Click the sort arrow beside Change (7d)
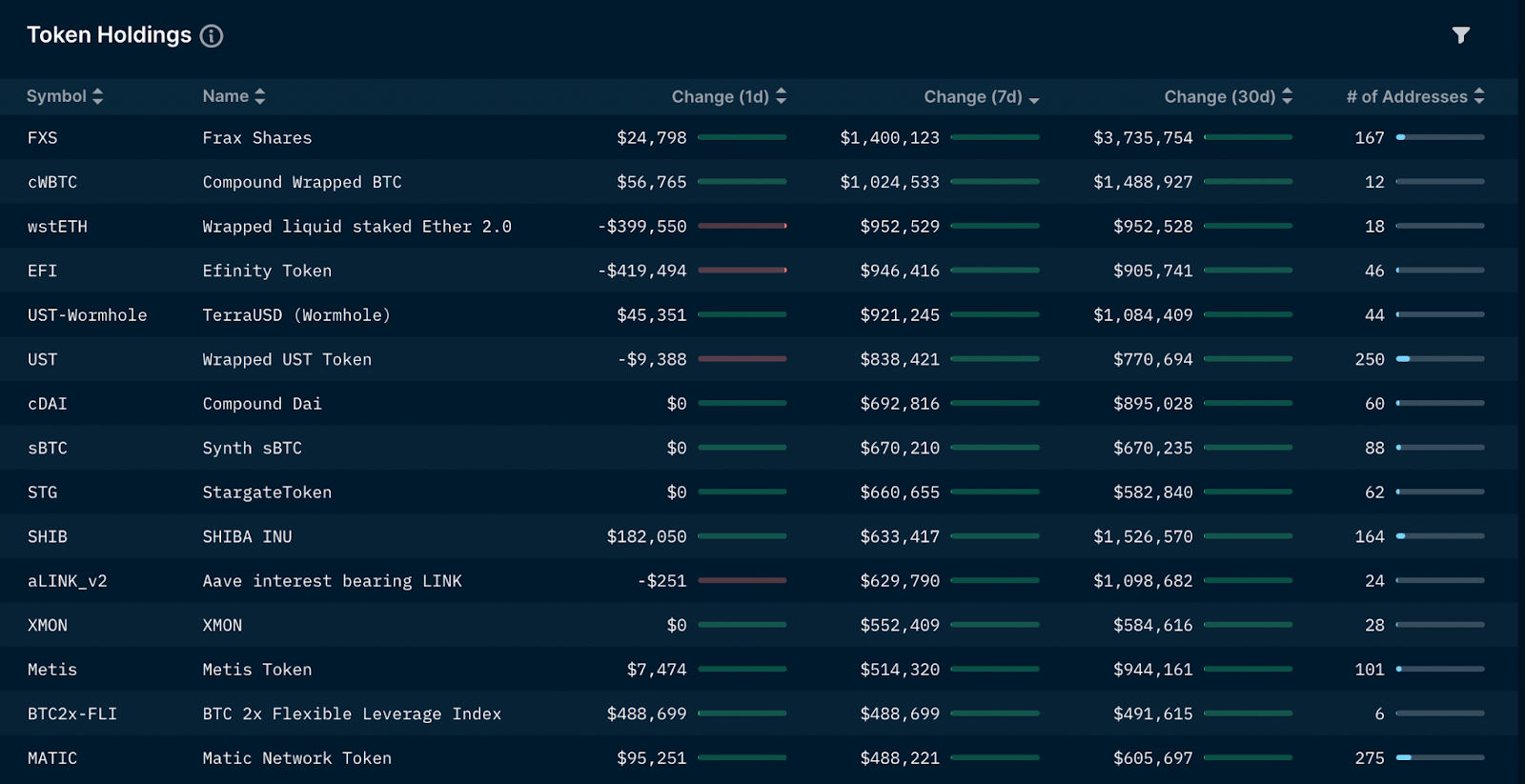 click(x=1034, y=98)
